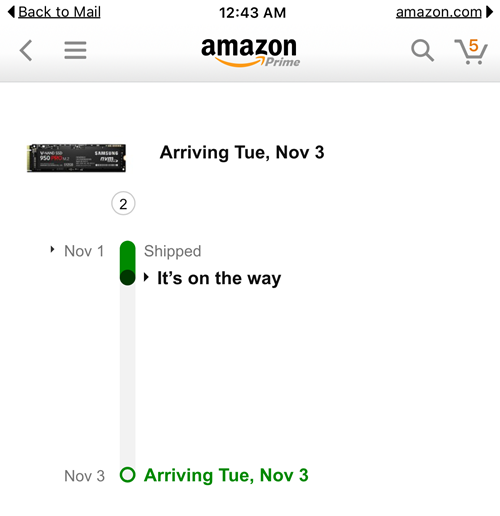Tap the left arrow beside Back to Mail
This screenshot has width=500, height=516.
pos(11,12)
